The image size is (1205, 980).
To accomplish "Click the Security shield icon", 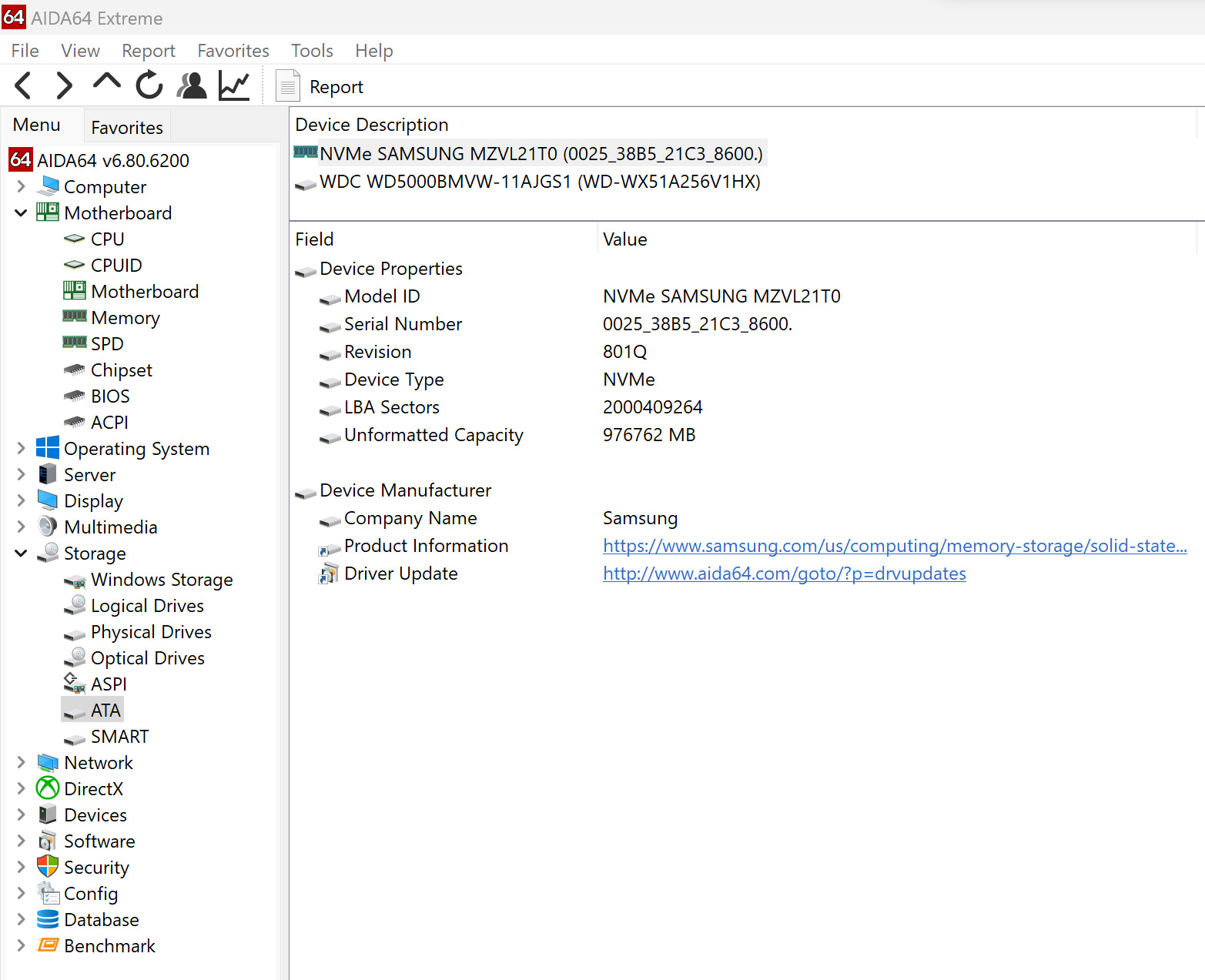I will click(48, 867).
